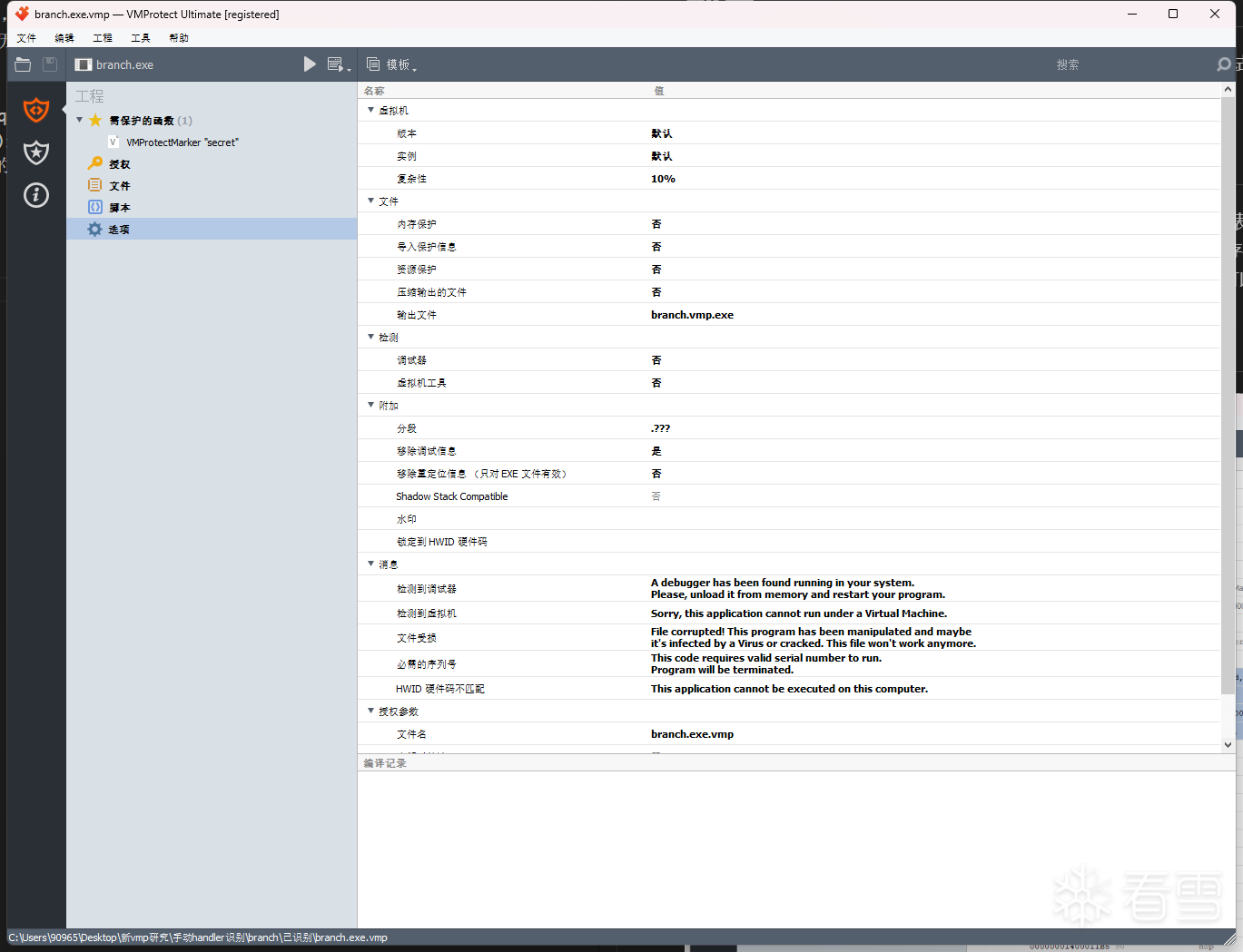Select 脚本 in the project tree

[x=120, y=208]
